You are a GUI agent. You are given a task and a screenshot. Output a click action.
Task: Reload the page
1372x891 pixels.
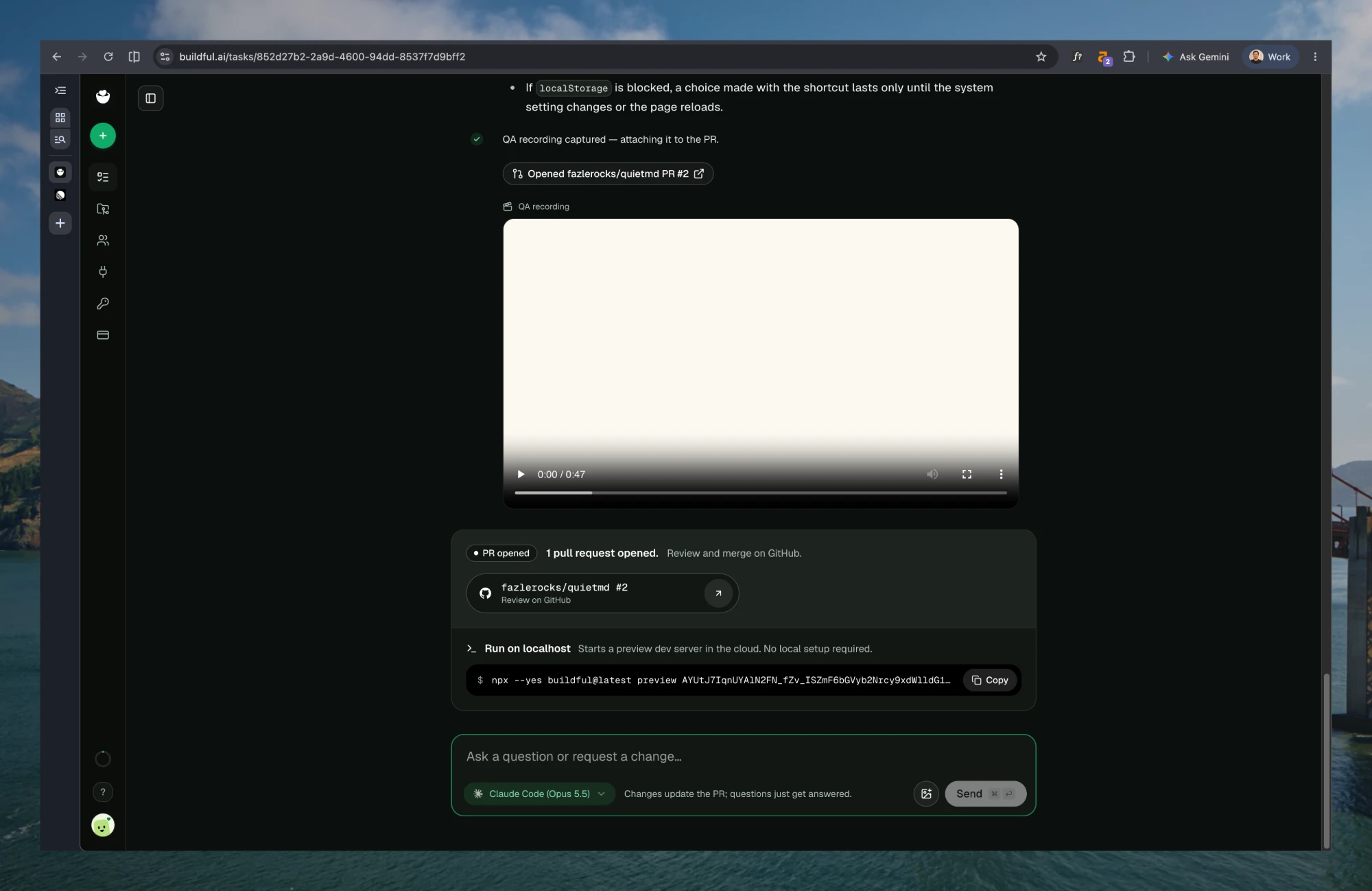tap(108, 57)
